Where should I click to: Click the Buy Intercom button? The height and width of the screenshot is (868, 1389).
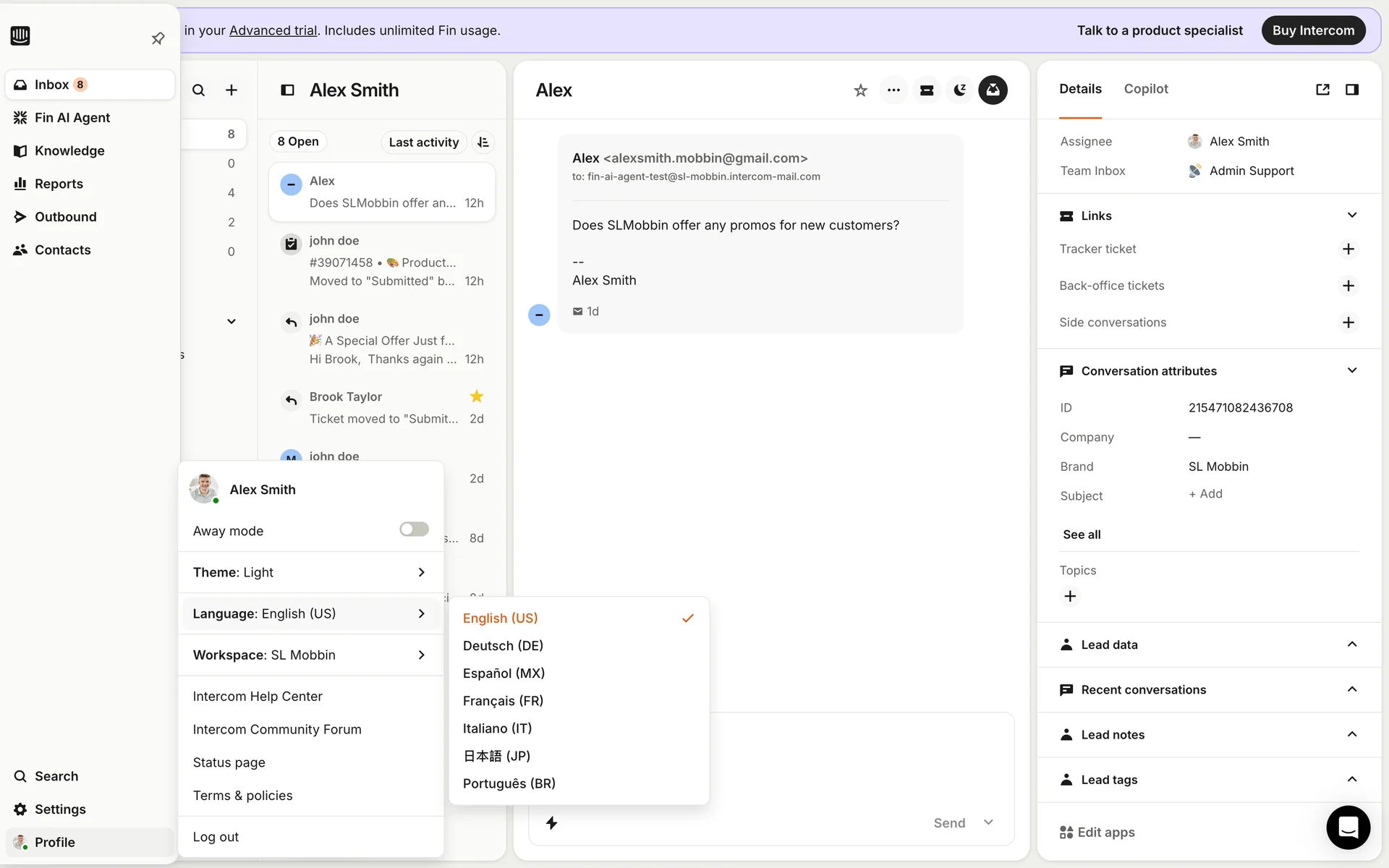[1312, 30]
